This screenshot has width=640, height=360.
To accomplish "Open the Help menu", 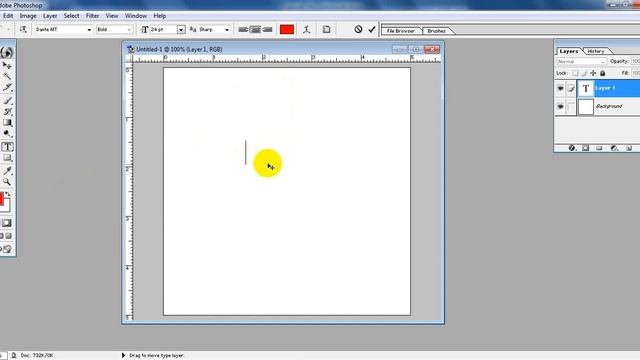I will click(160, 16).
